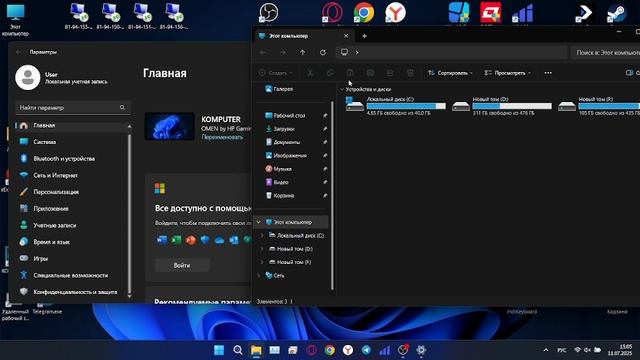Select Приложения in Settings sidebar
The image size is (640, 360).
[x=72, y=209]
